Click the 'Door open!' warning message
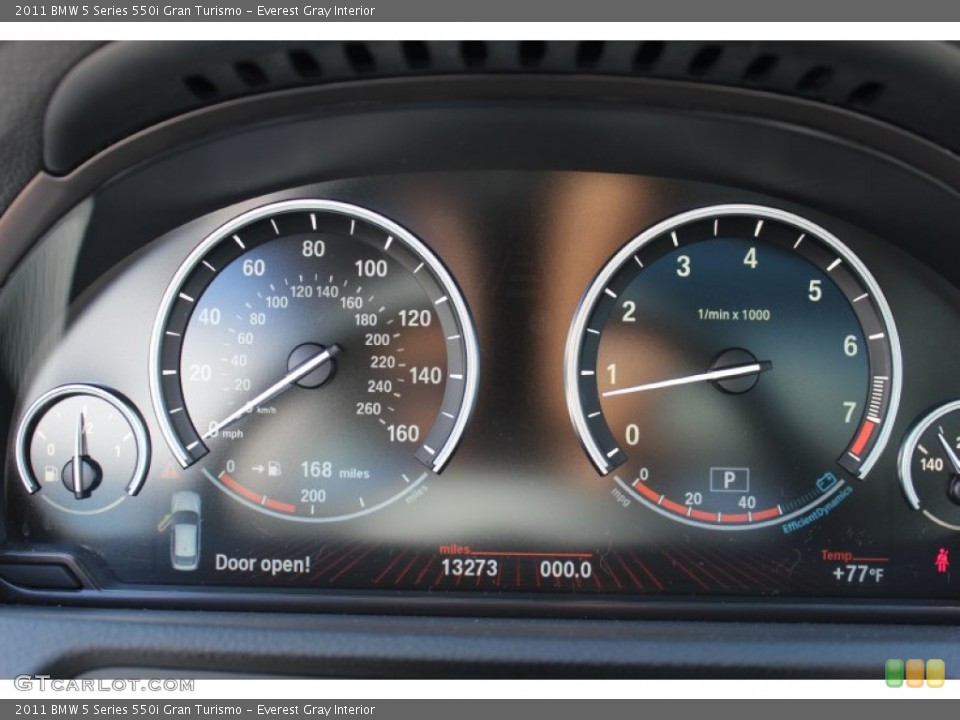This screenshot has height=720, width=960. point(263,564)
